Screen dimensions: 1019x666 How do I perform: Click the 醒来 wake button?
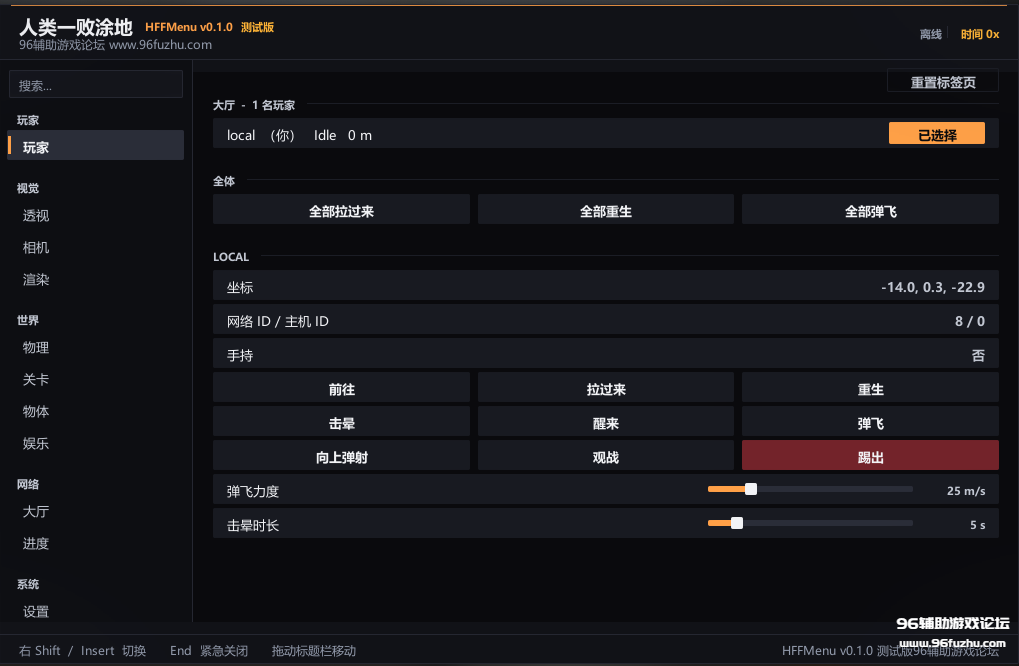click(606, 422)
